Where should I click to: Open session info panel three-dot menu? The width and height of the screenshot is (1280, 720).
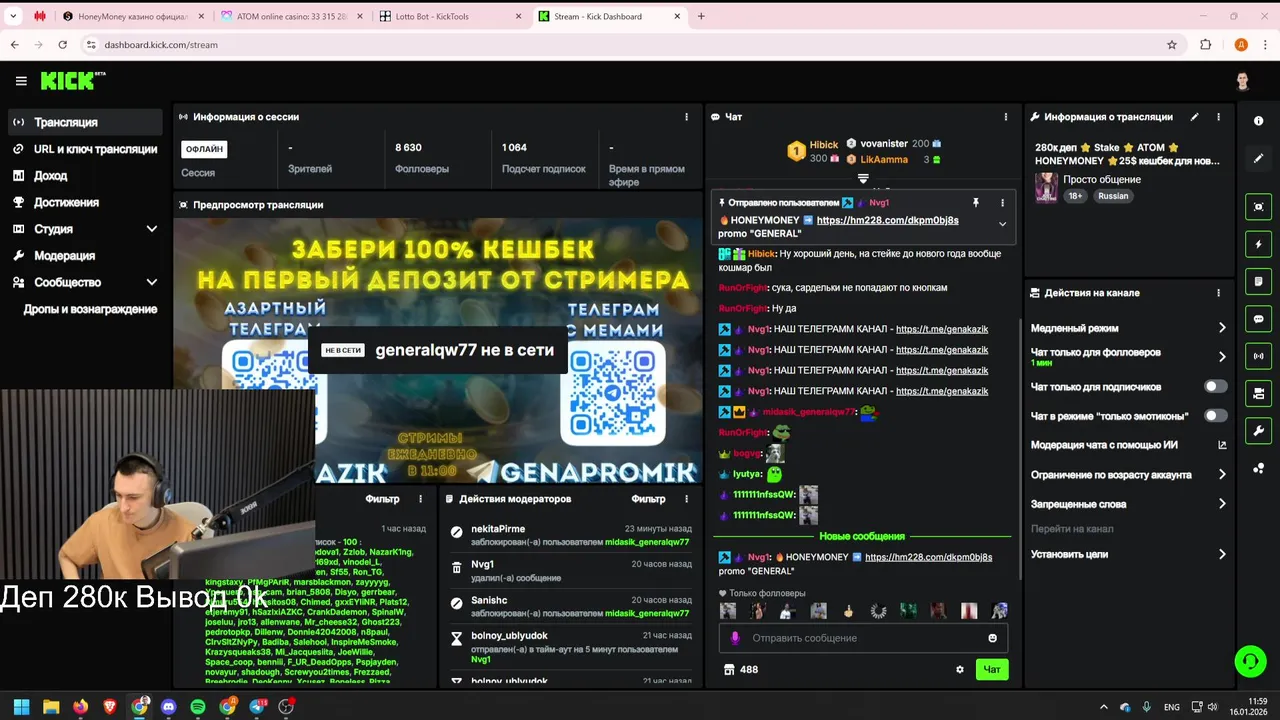(x=686, y=117)
